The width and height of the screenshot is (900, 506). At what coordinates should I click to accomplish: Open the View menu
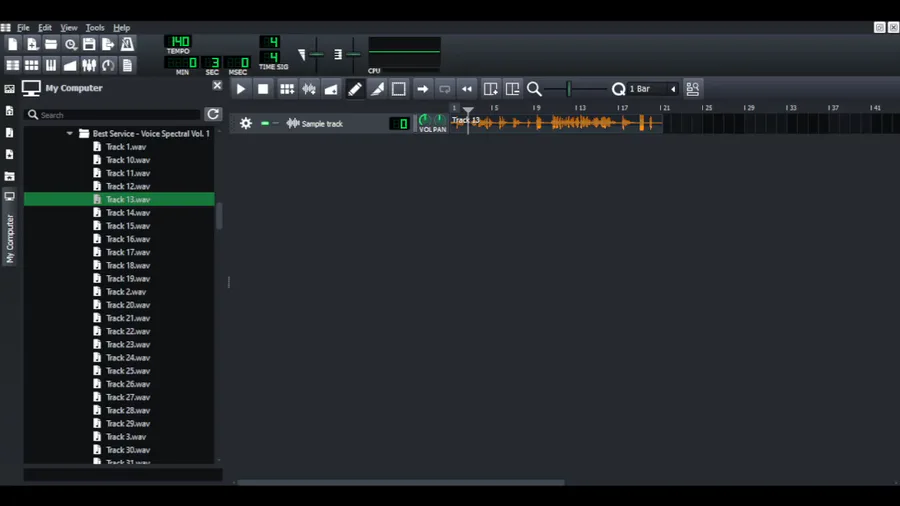pyautogui.click(x=69, y=28)
